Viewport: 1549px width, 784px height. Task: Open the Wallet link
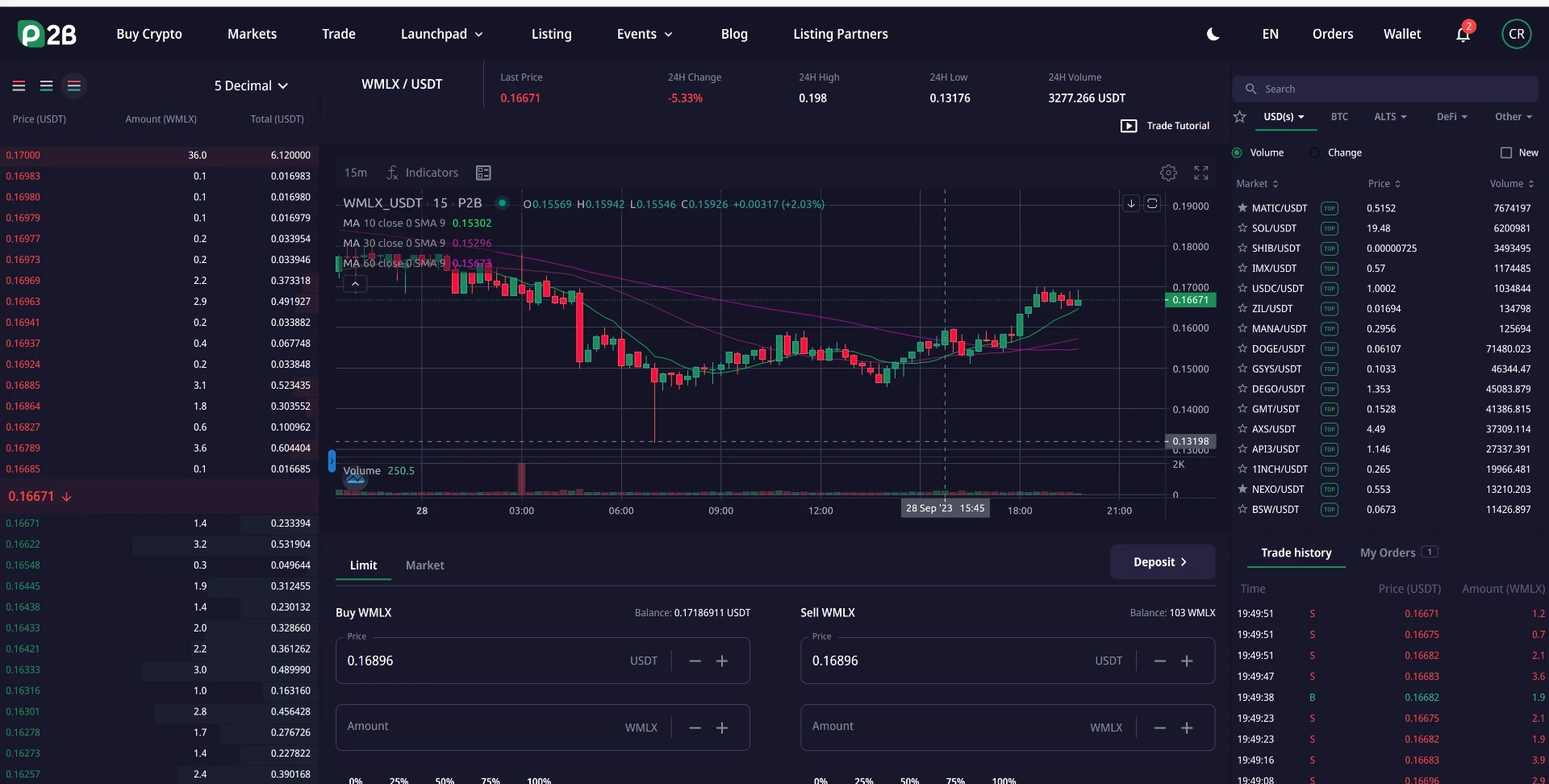[x=1402, y=34]
